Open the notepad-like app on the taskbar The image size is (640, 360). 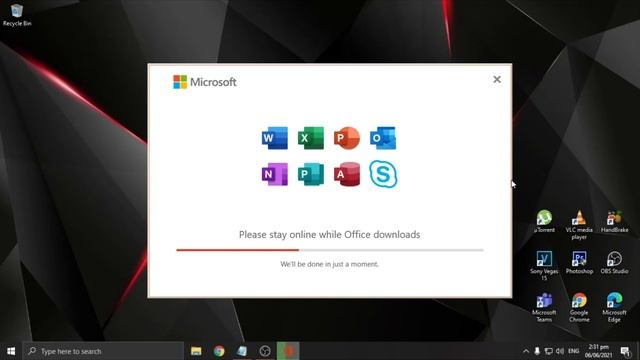point(242,351)
